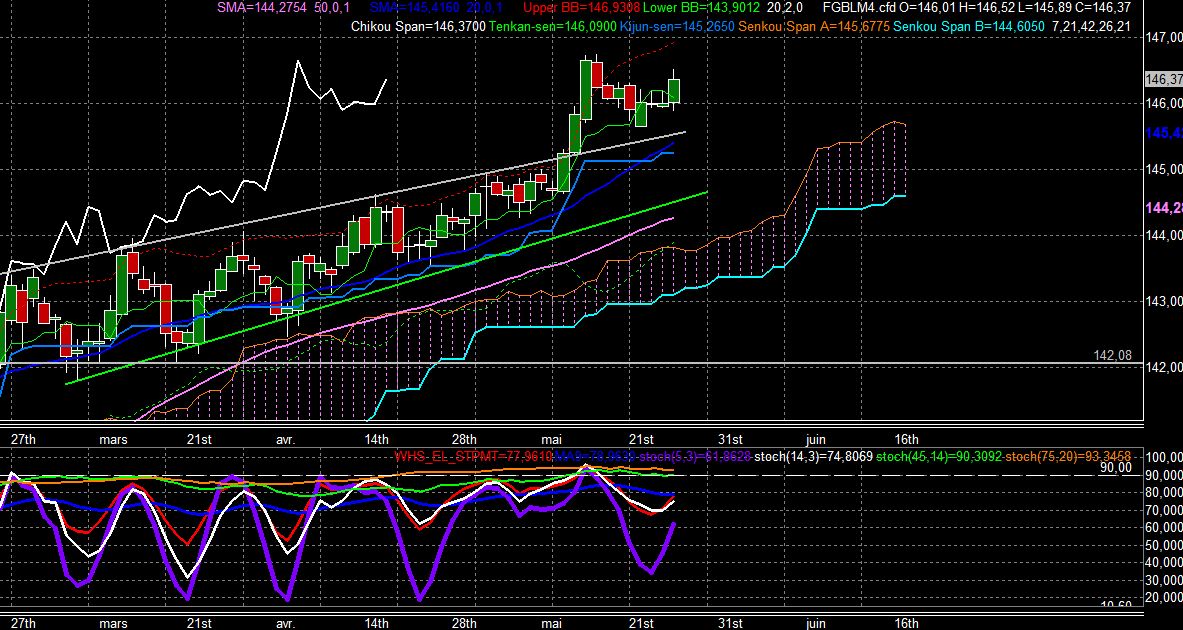1183x630 pixels.
Task: Click the pink SMA price marker on axis
Action: [1164, 208]
